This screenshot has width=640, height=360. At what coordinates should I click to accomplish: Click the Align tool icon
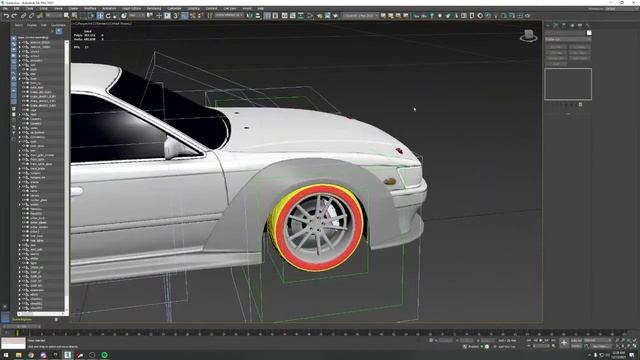258,16
